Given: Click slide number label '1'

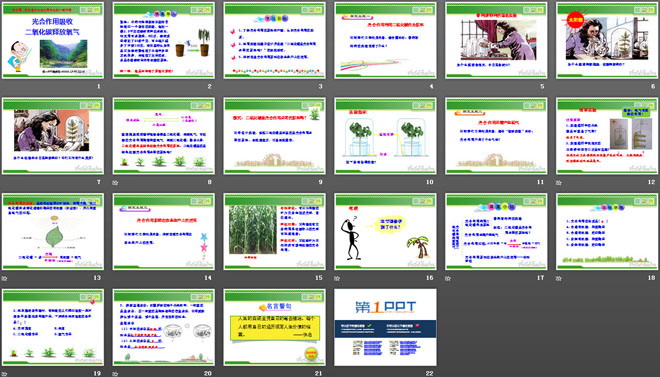Looking at the screenshot, I should click(99, 86).
